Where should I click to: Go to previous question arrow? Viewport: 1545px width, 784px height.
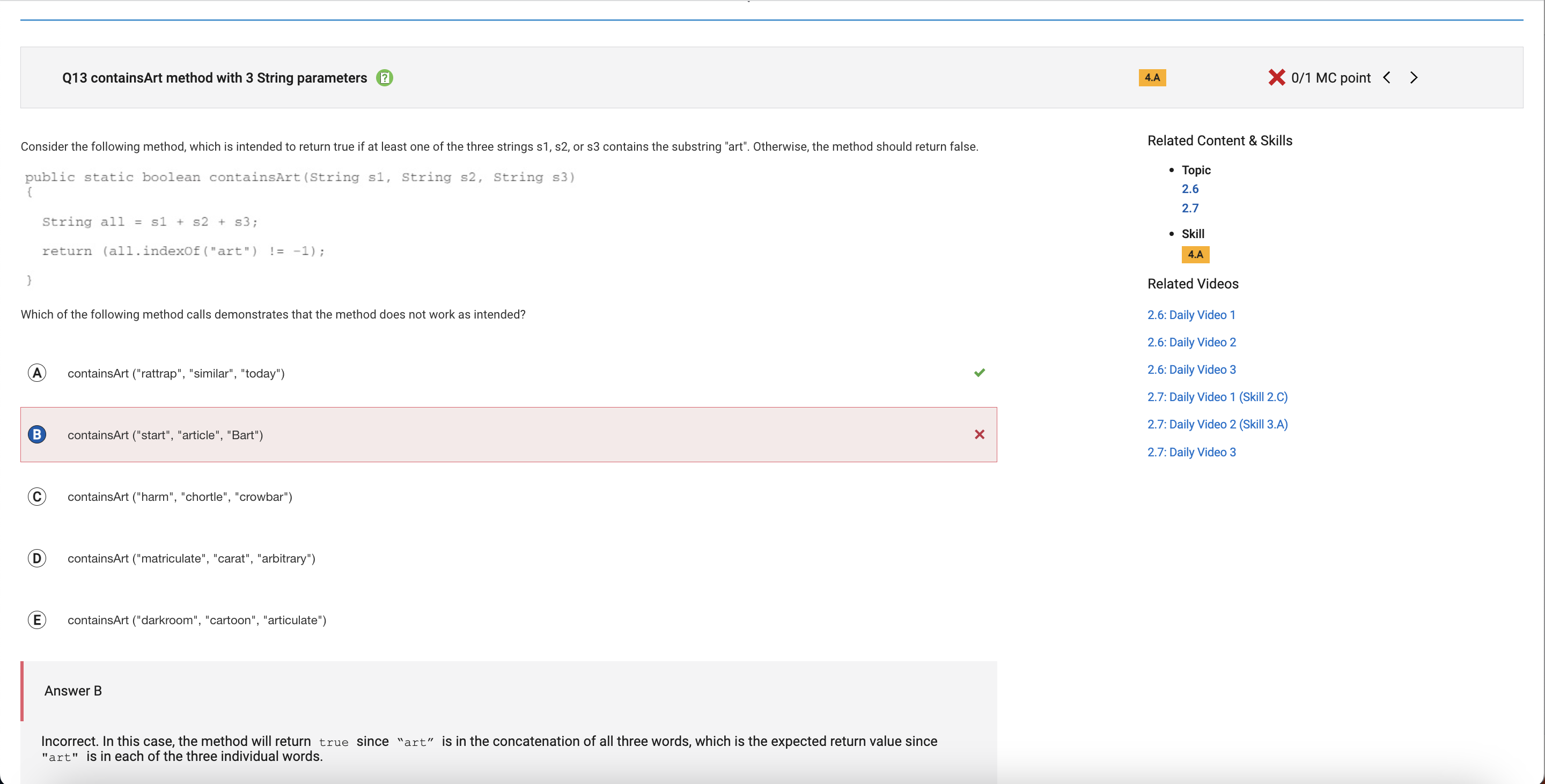pyautogui.click(x=1387, y=77)
